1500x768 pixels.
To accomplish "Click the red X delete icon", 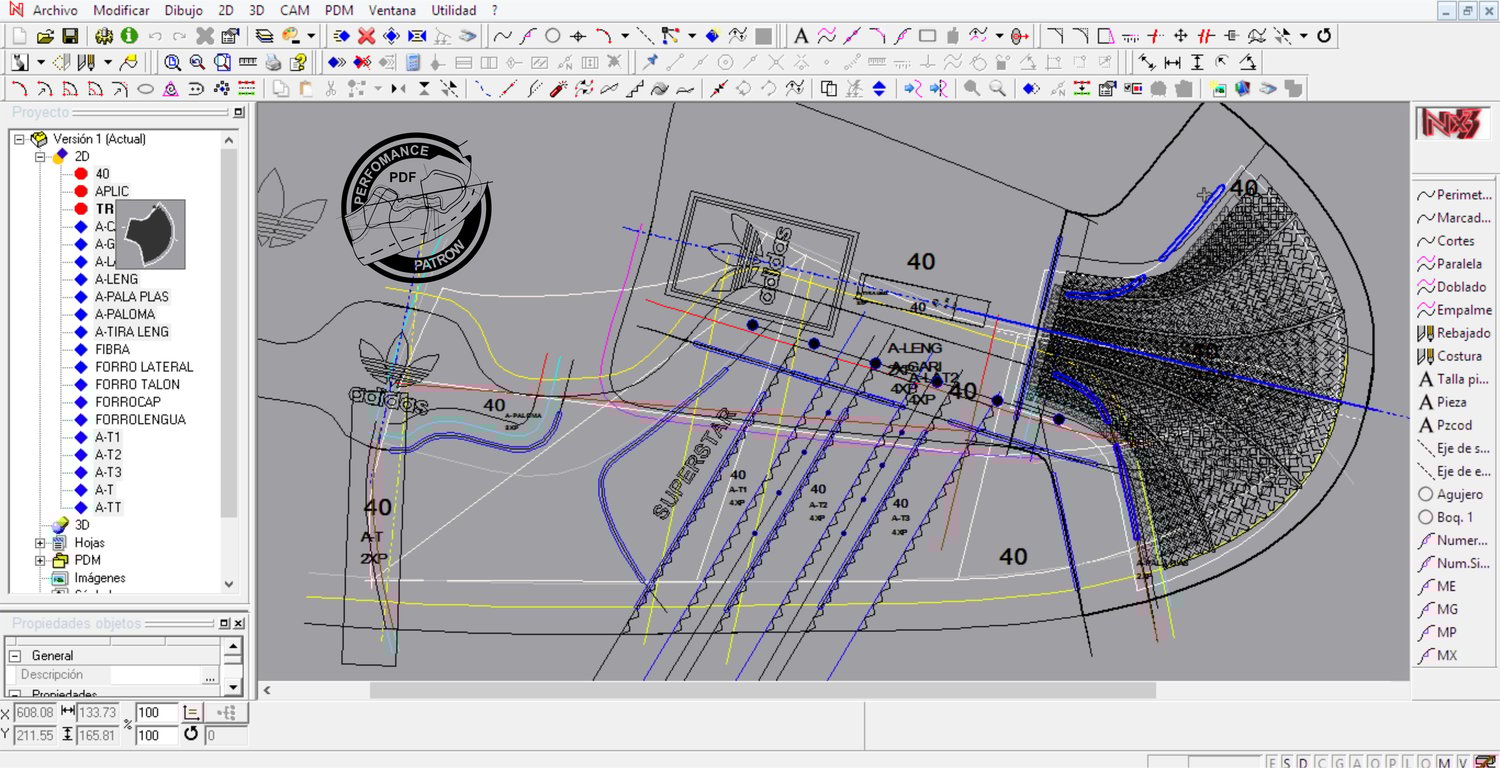I will (x=367, y=36).
